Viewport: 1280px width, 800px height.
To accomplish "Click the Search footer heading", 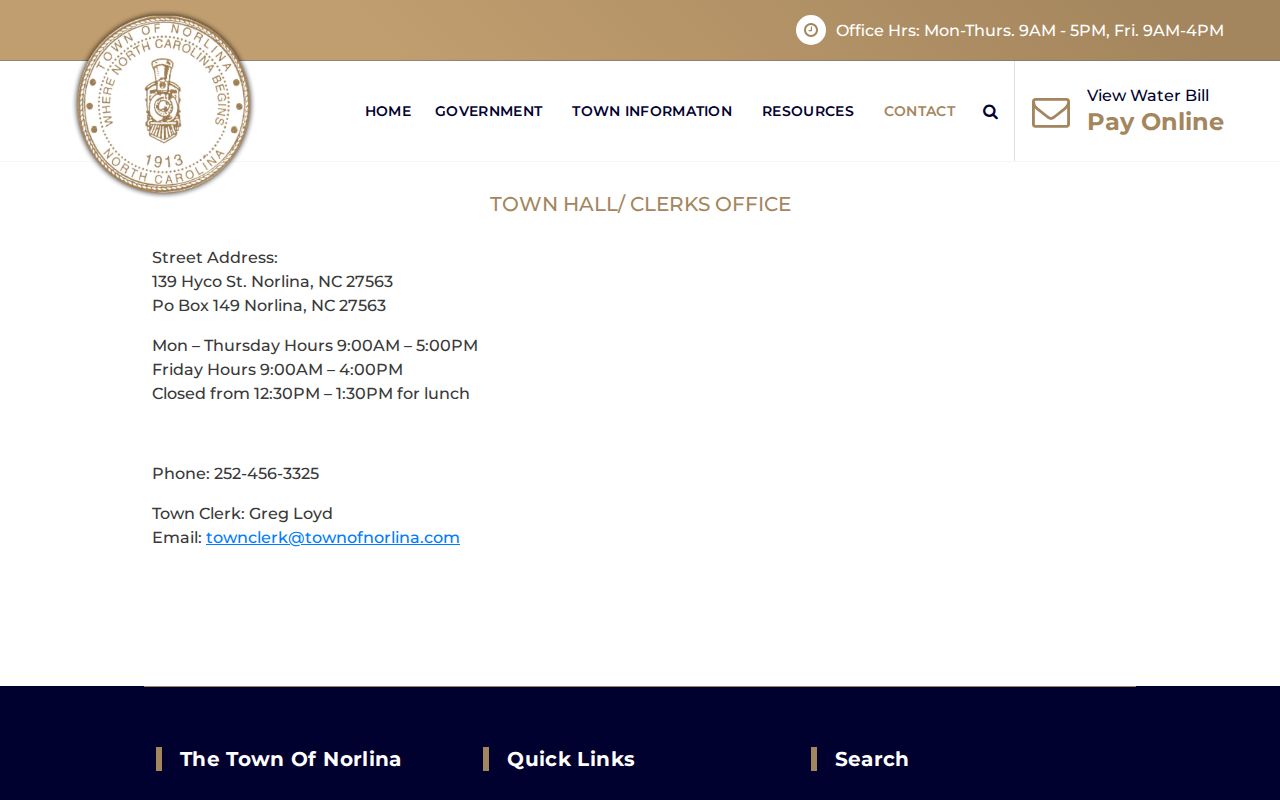I will point(872,759).
